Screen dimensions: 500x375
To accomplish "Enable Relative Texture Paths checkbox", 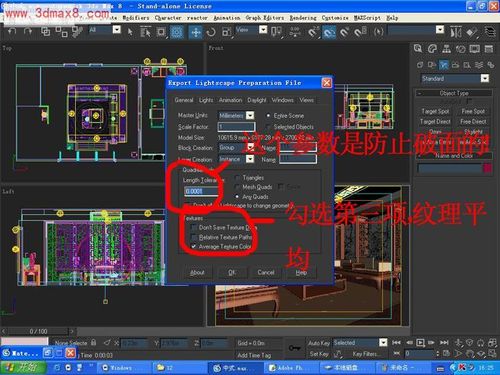I will pos(194,237).
